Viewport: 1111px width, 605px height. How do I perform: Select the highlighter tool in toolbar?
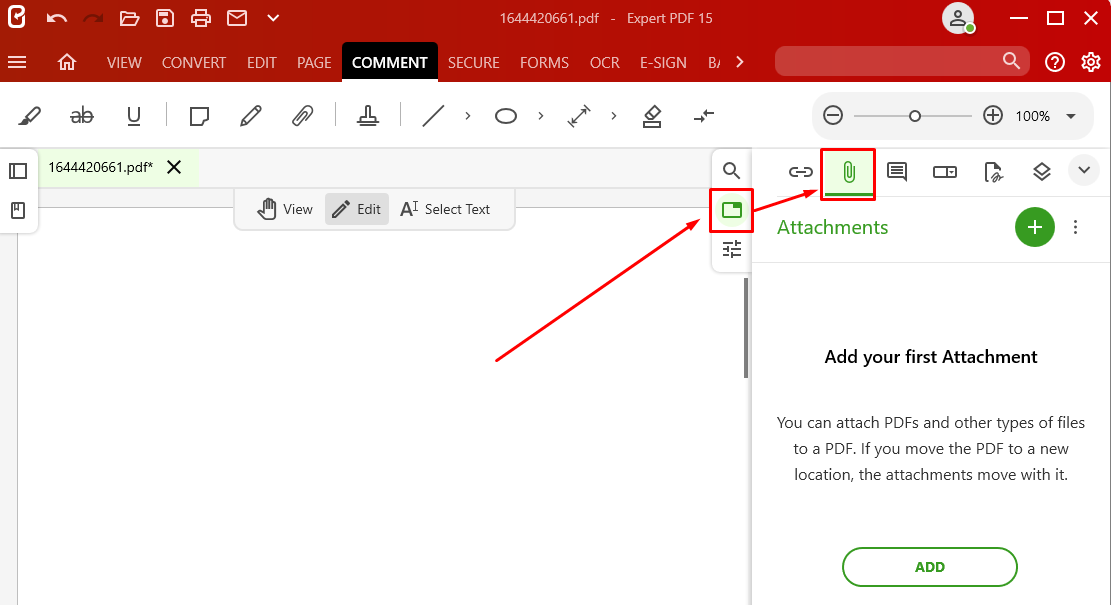coord(29,116)
